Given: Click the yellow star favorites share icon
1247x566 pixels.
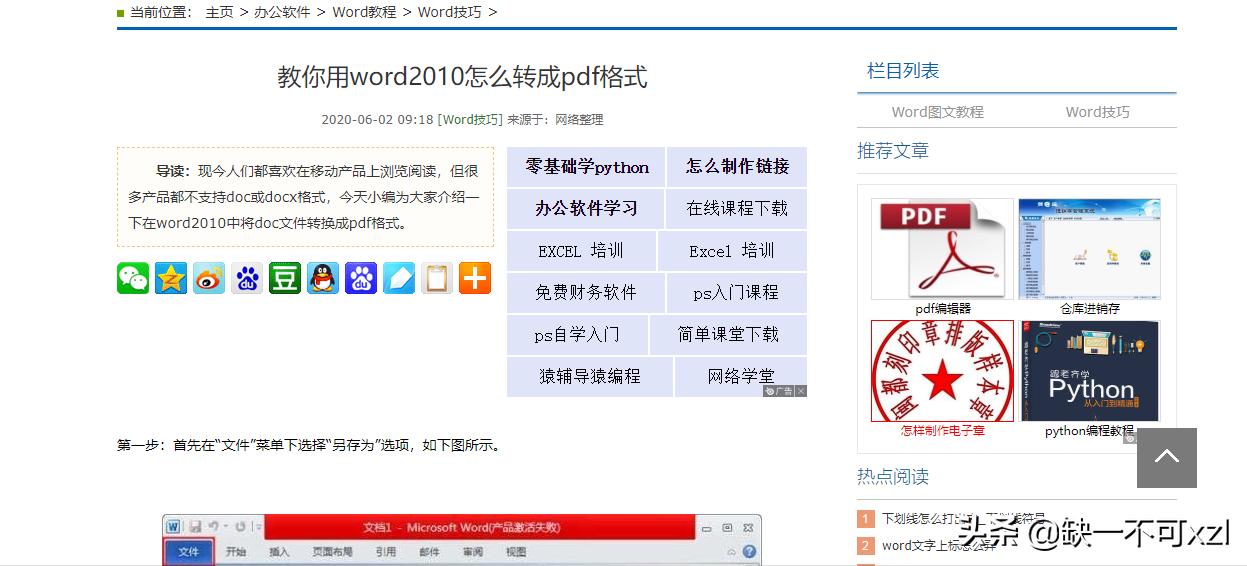Looking at the screenshot, I should point(171,277).
